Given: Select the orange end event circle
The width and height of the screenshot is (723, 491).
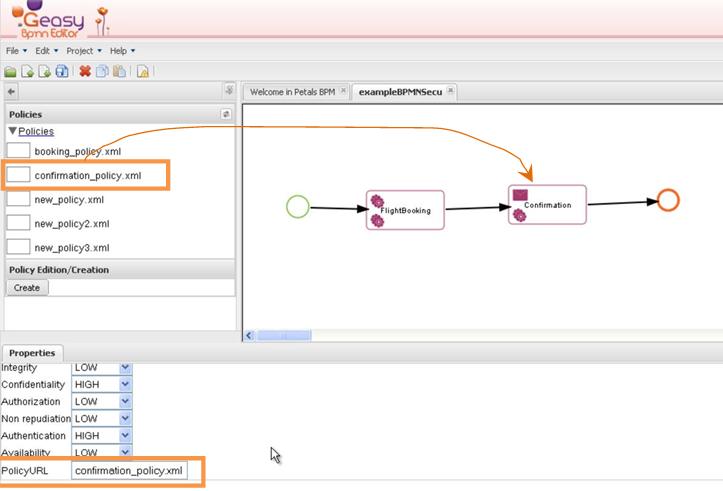Looking at the screenshot, I should pyautogui.click(x=668, y=200).
